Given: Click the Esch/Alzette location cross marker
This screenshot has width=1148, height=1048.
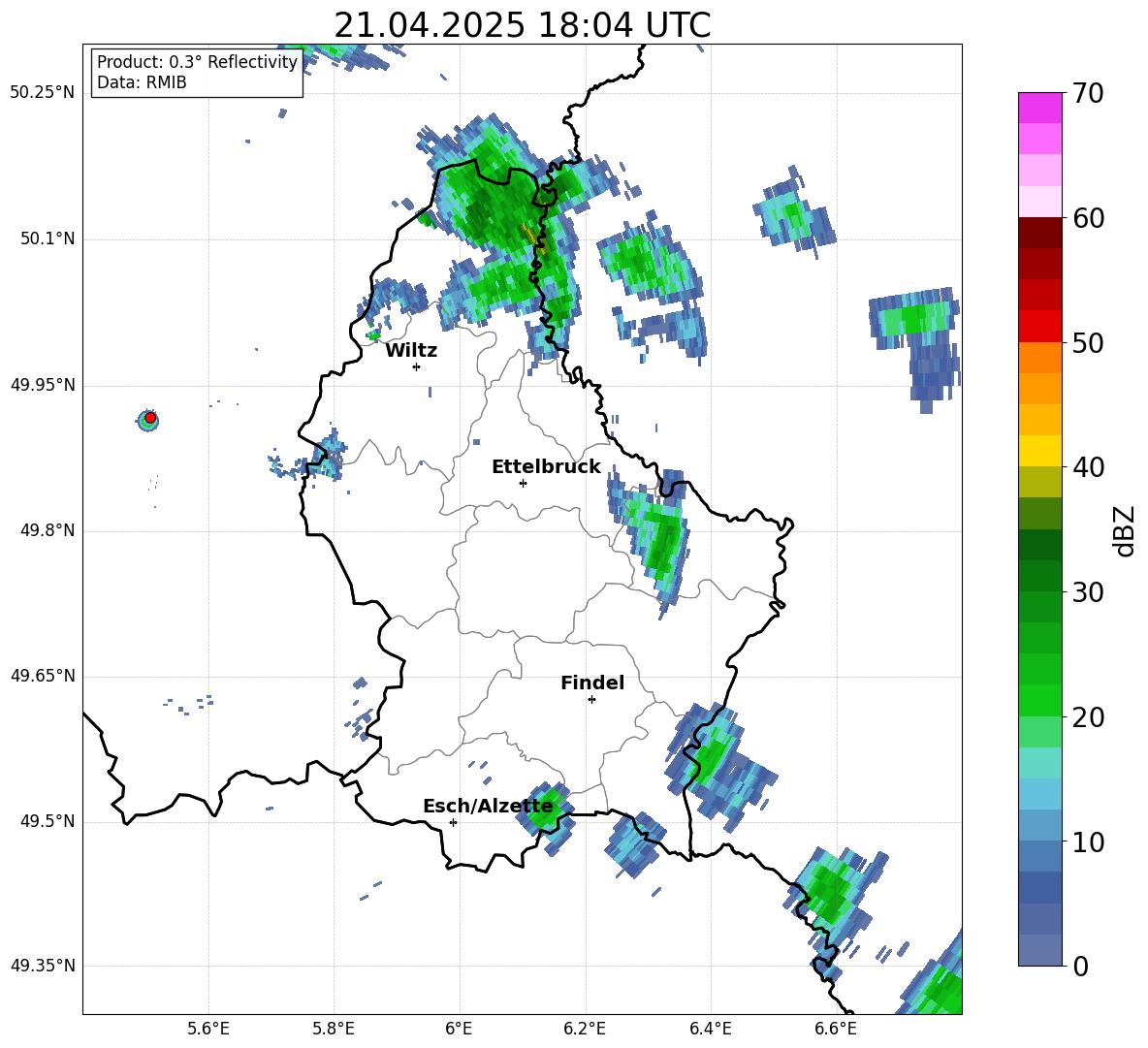Looking at the screenshot, I should click(453, 822).
